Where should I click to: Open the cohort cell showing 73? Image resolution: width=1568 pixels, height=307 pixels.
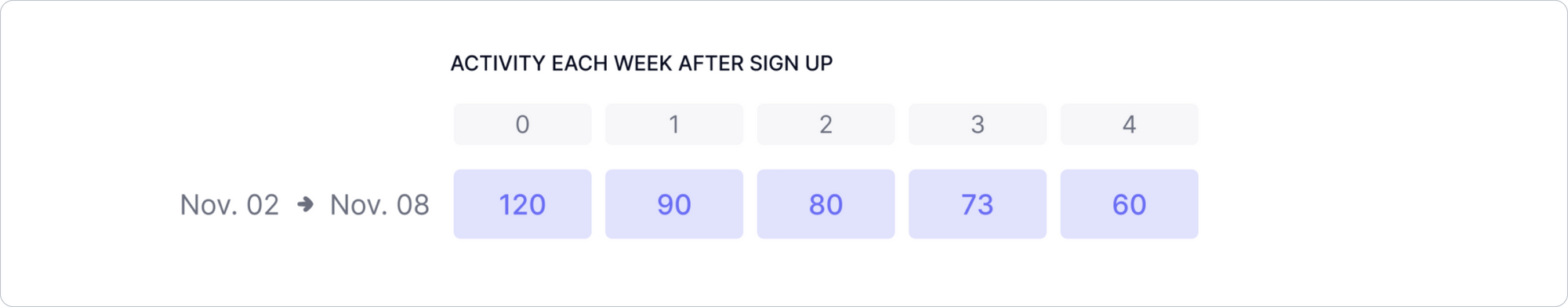tap(978, 204)
